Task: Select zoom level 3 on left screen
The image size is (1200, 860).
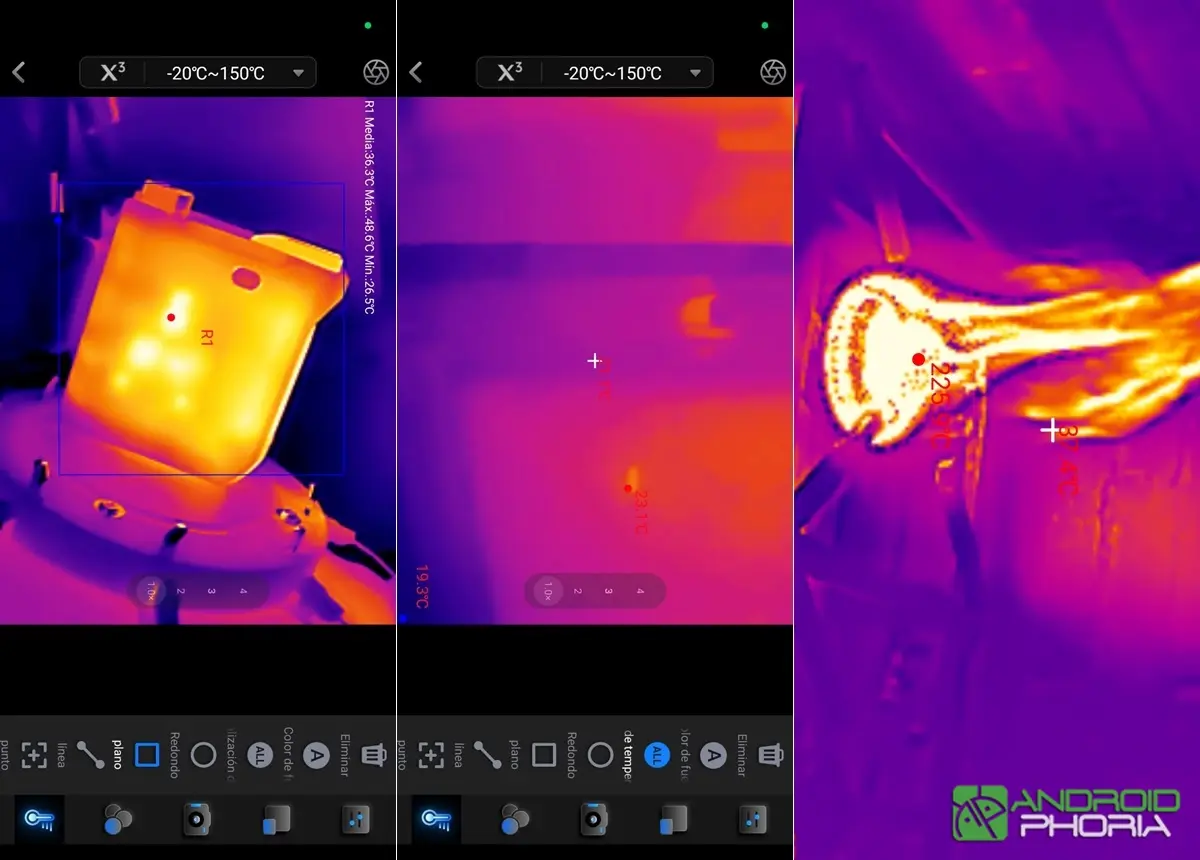Action: point(211,591)
